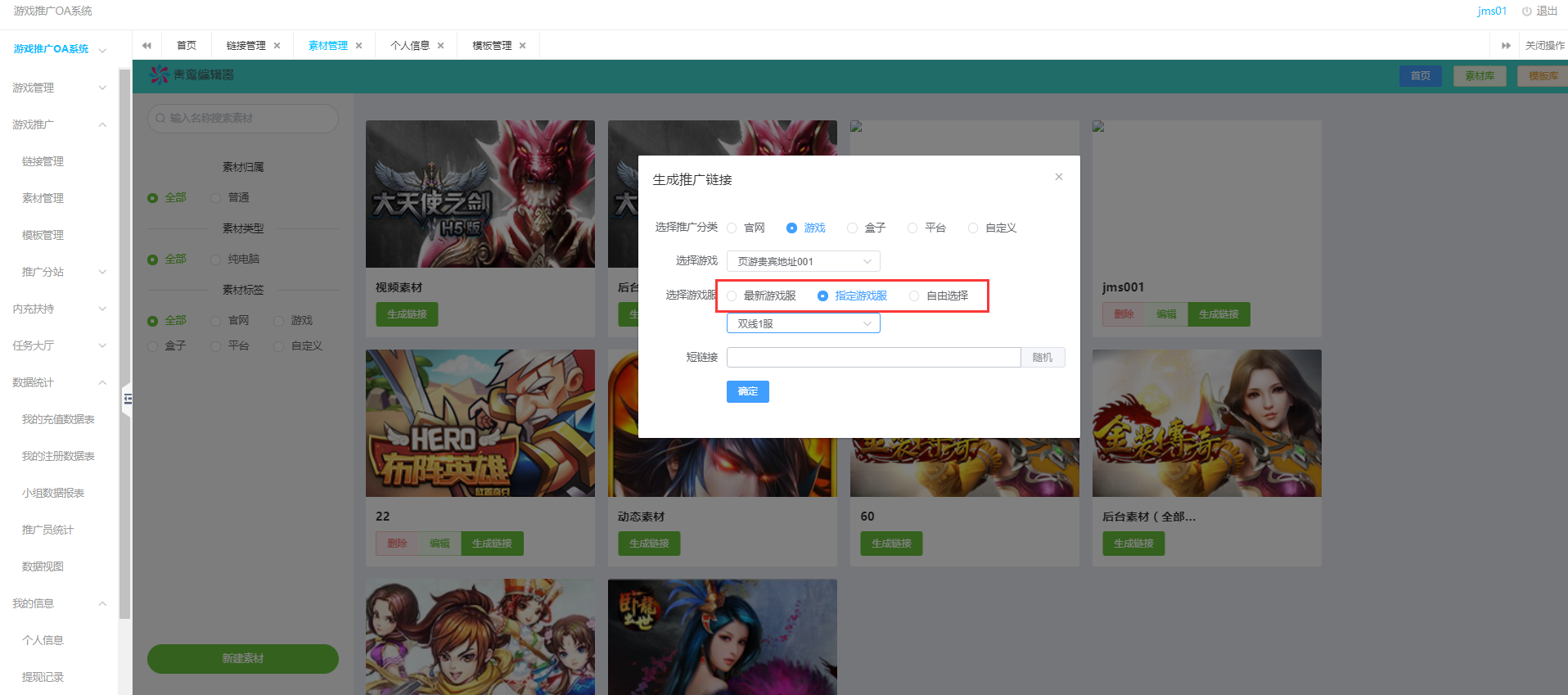Image resolution: width=1568 pixels, height=695 pixels.
Task: Click the 布阵英雄 HERO thumbnail
Action: [480, 423]
